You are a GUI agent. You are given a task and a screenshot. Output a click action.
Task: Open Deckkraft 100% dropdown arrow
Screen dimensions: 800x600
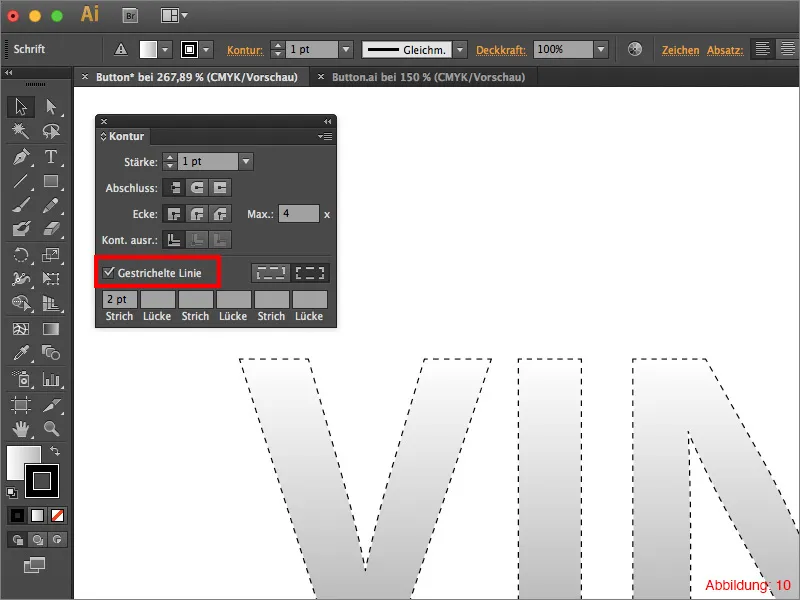pyautogui.click(x=601, y=49)
